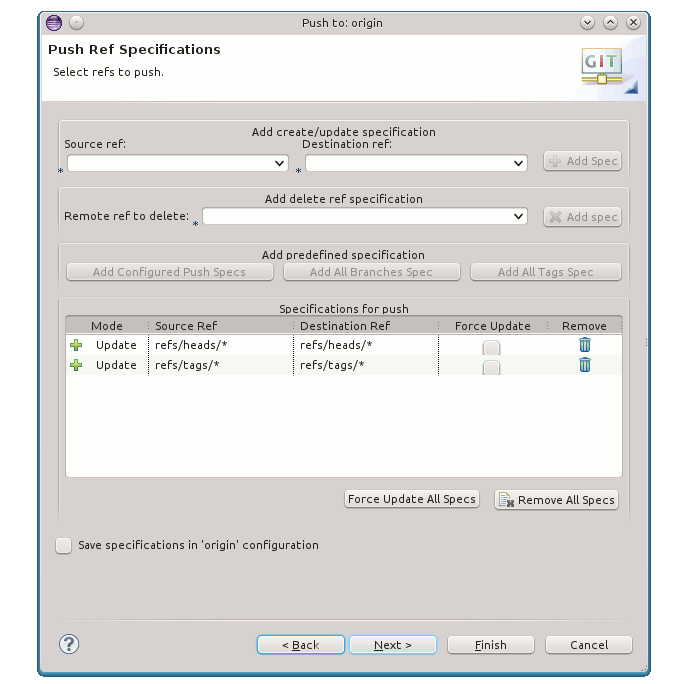Click Add All Tags Spec
Viewport: 688px width, 684px height.
546,272
